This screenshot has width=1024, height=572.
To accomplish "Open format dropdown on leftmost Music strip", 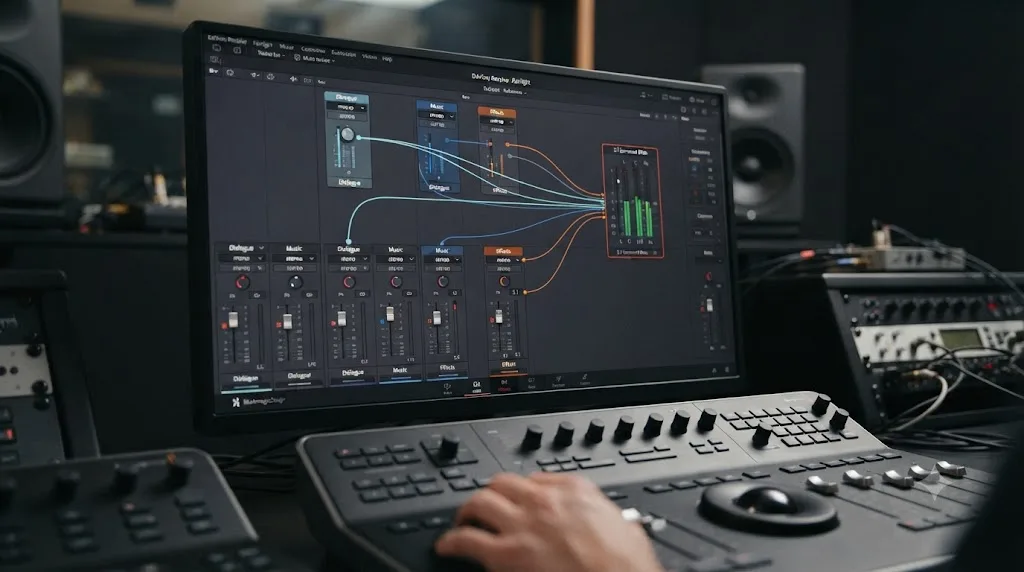I will point(295,259).
